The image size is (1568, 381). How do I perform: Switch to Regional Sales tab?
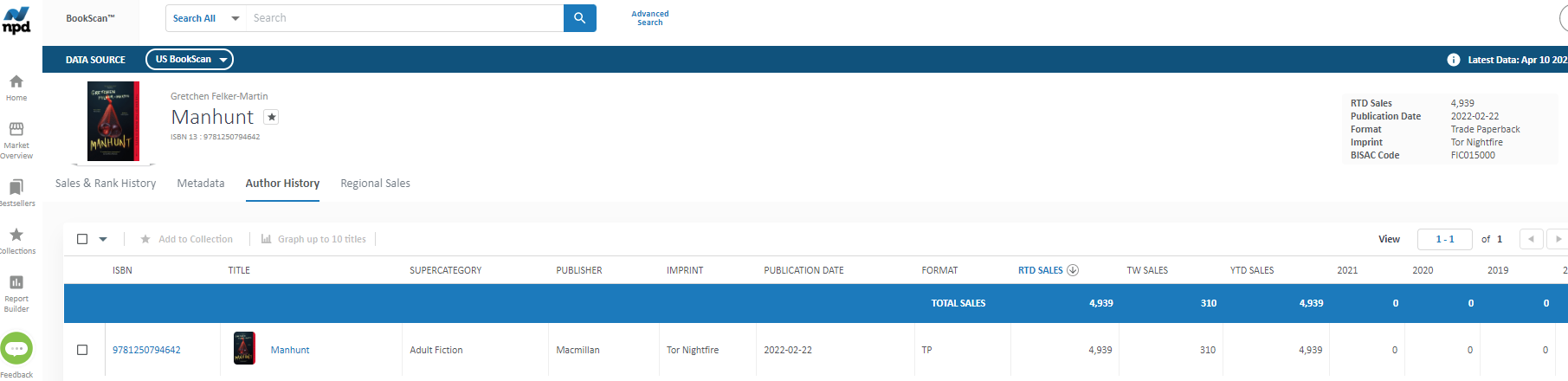click(375, 184)
